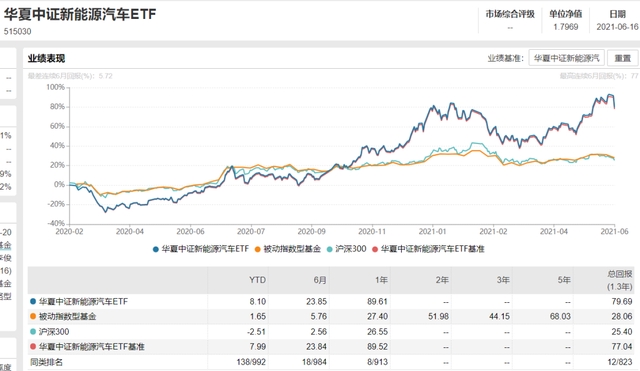Click the 业绩表现 section heading
640x371 pixels.
click(x=46, y=58)
